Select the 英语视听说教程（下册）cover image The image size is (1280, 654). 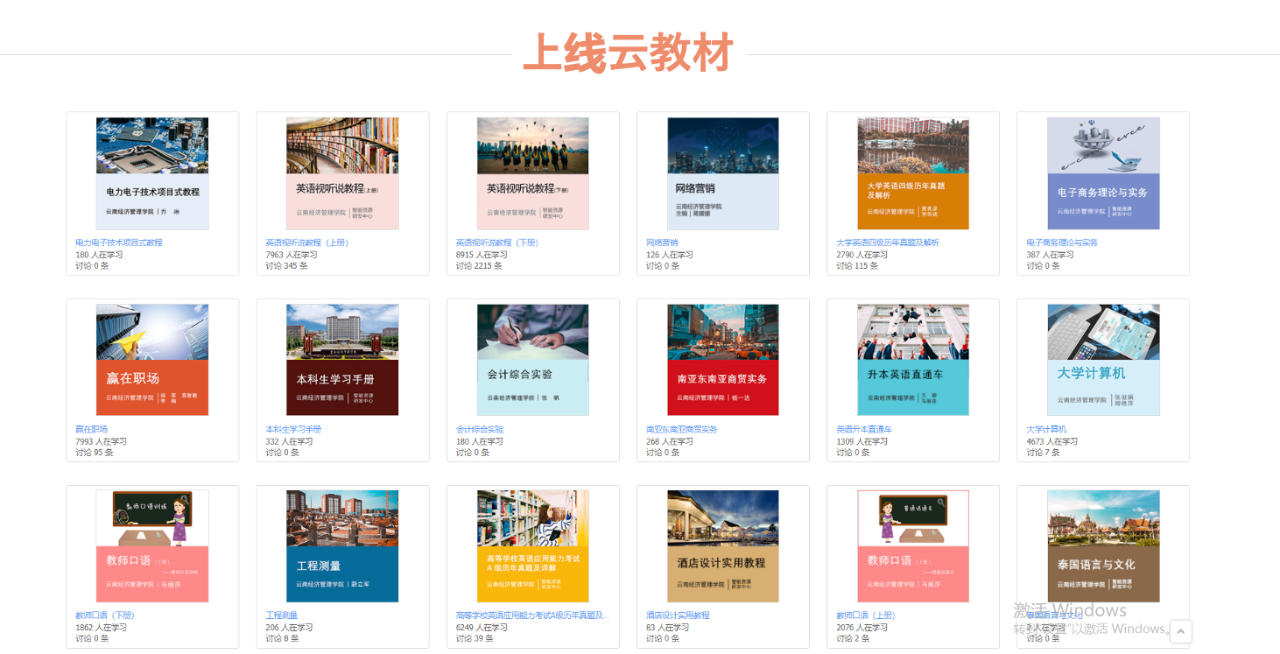point(532,173)
